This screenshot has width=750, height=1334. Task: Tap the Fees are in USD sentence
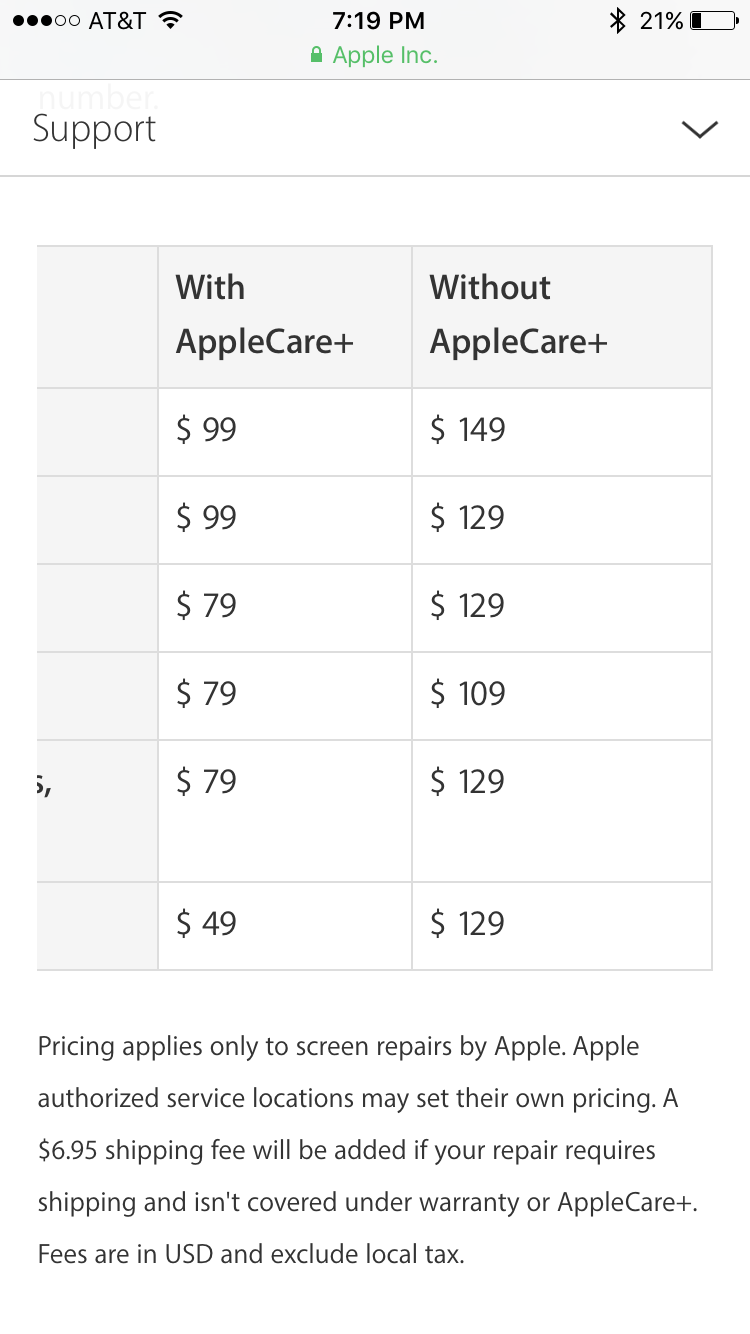click(251, 1254)
